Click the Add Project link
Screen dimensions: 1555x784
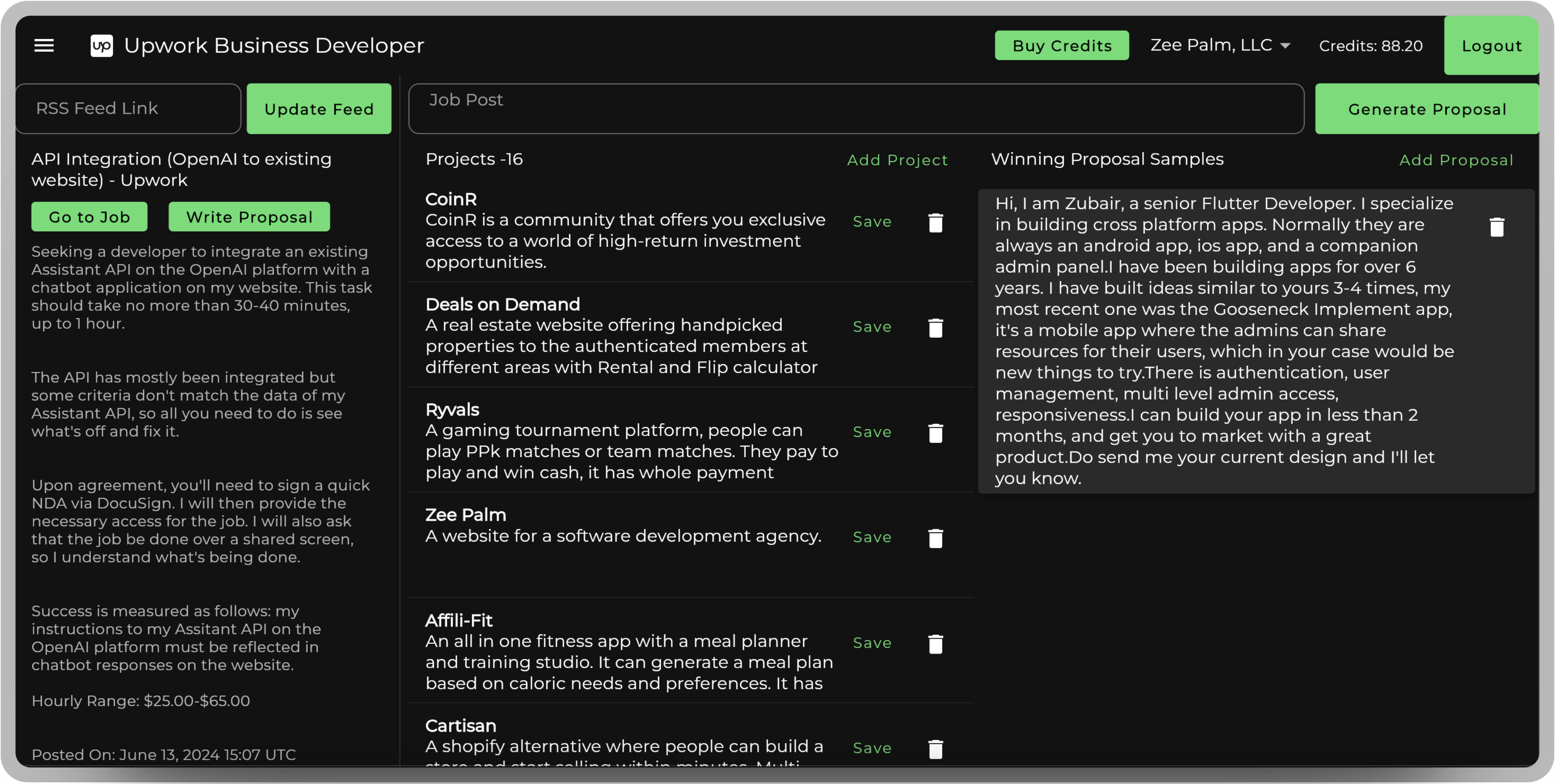[x=896, y=160]
